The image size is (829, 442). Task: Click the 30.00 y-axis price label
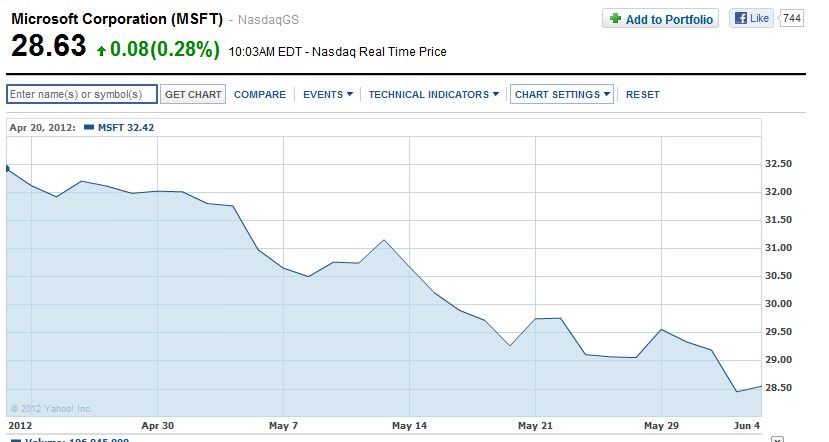[778, 304]
